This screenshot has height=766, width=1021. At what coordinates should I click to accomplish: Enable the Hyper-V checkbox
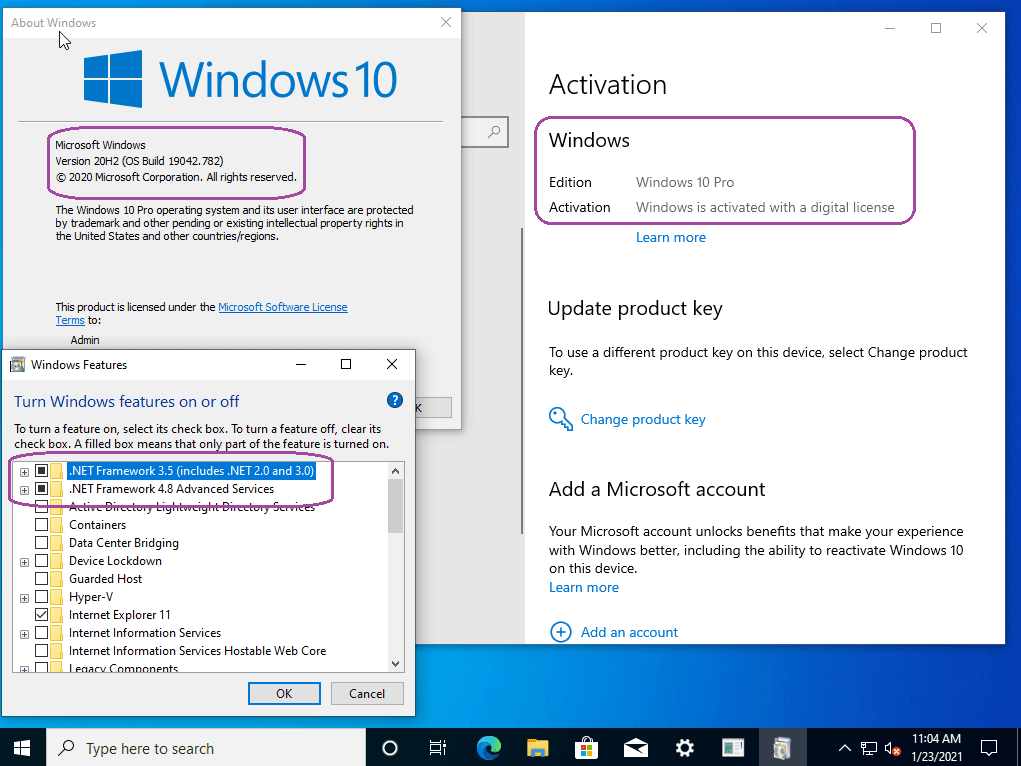point(41,597)
